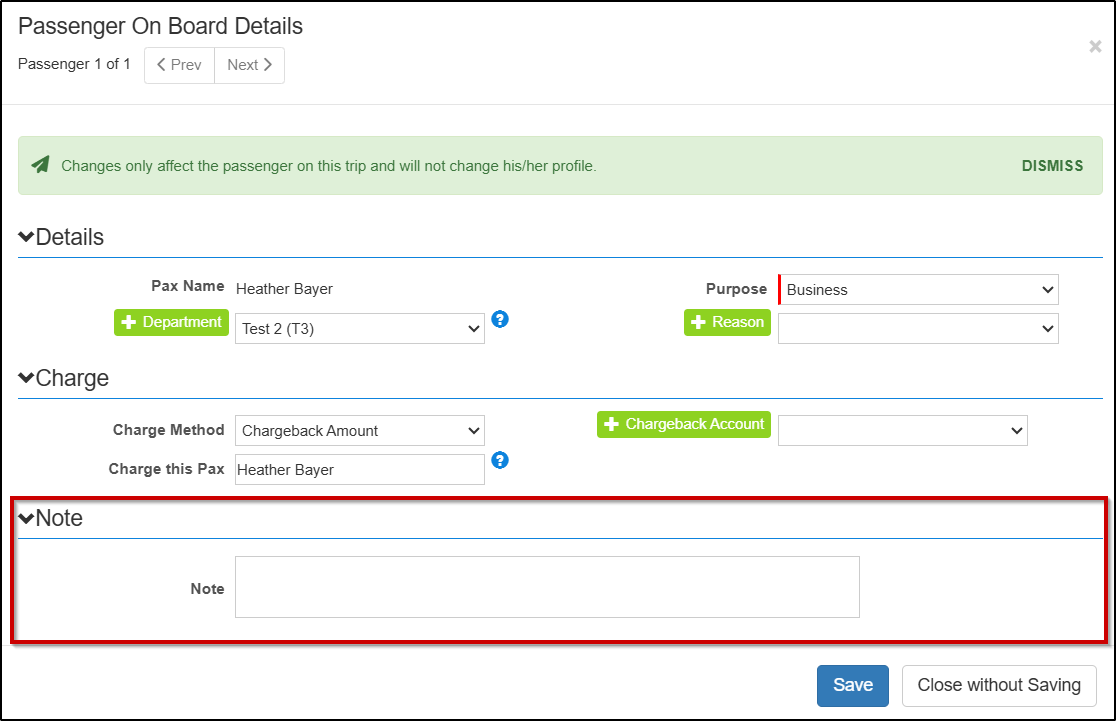Click the green Add Department button
Viewport: 1116px width, 721px height.
[171, 322]
